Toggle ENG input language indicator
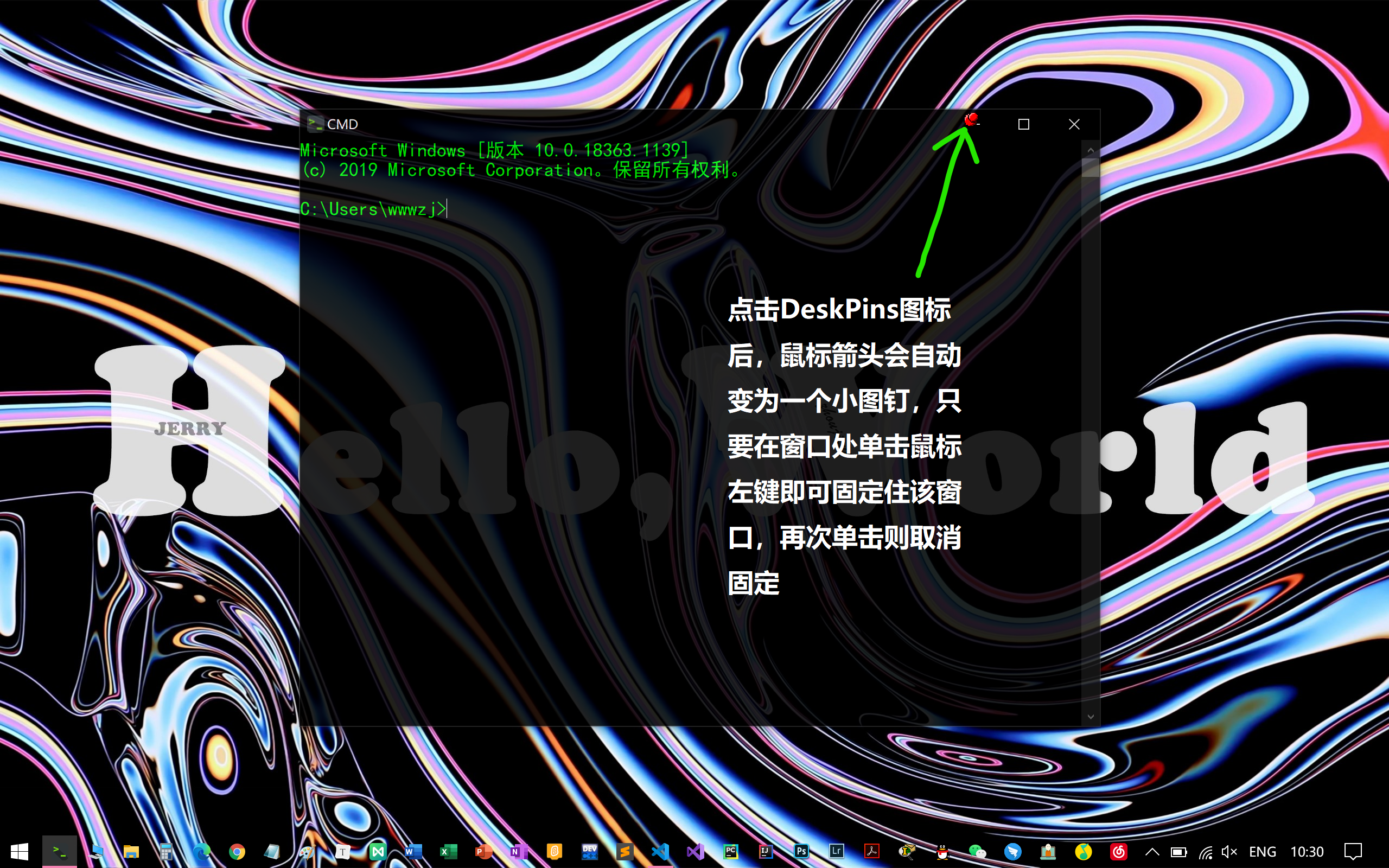1389x868 pixels. (x=1262, y=851)
